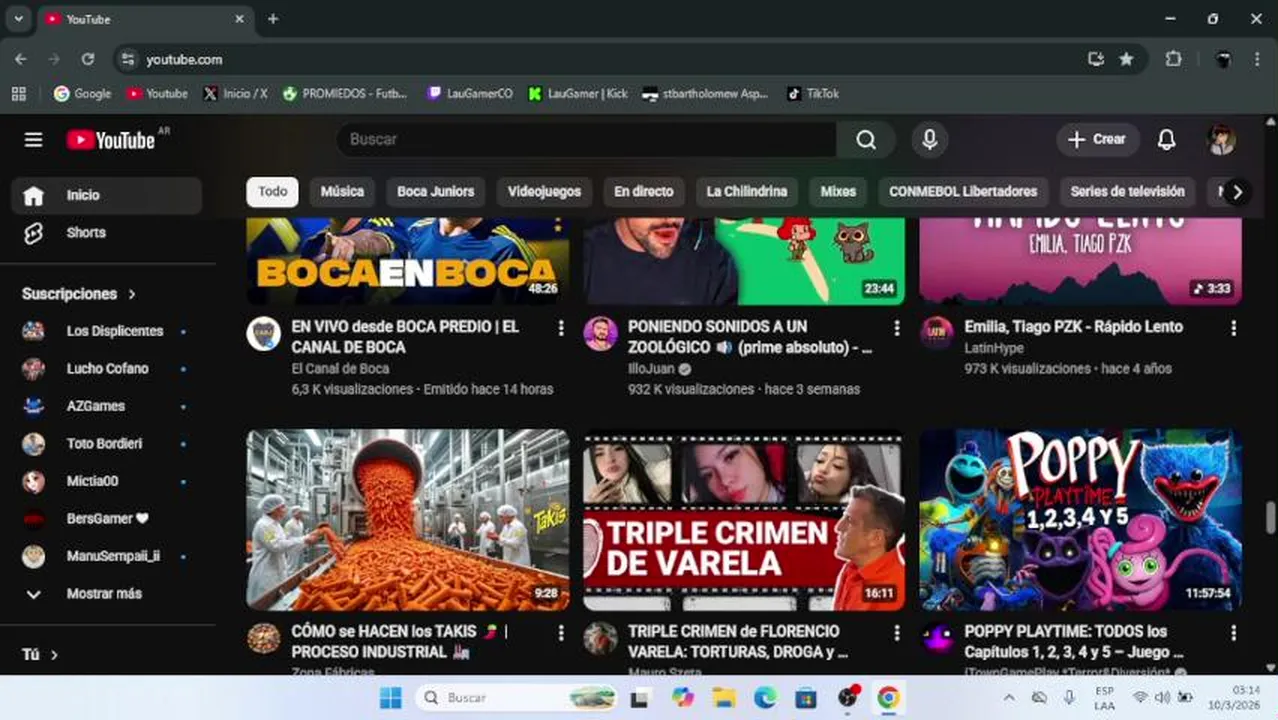This screenshot has width=1278, height=720.
Task: Show more filter chips with right arrow
Action: pos(1237,192)
